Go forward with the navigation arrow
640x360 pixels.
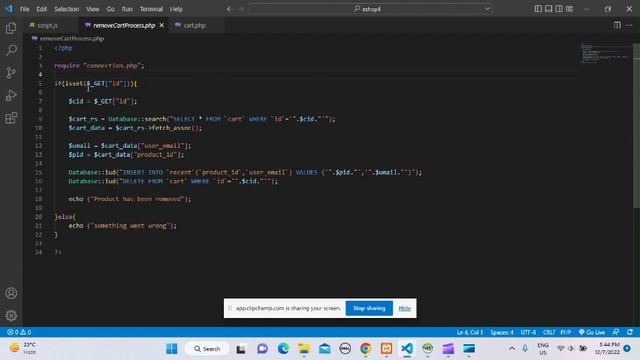(241, 9)
